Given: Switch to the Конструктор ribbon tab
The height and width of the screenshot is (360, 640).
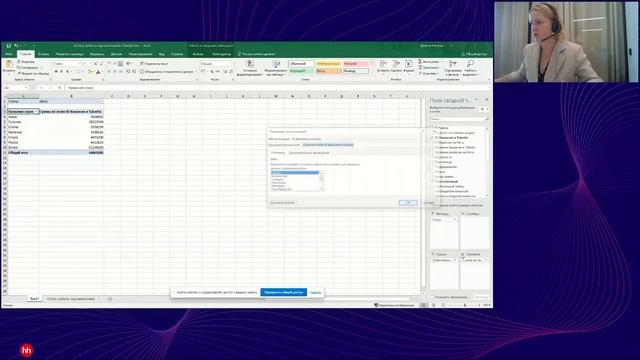Looking at the screenshot, I should [222, 54].
